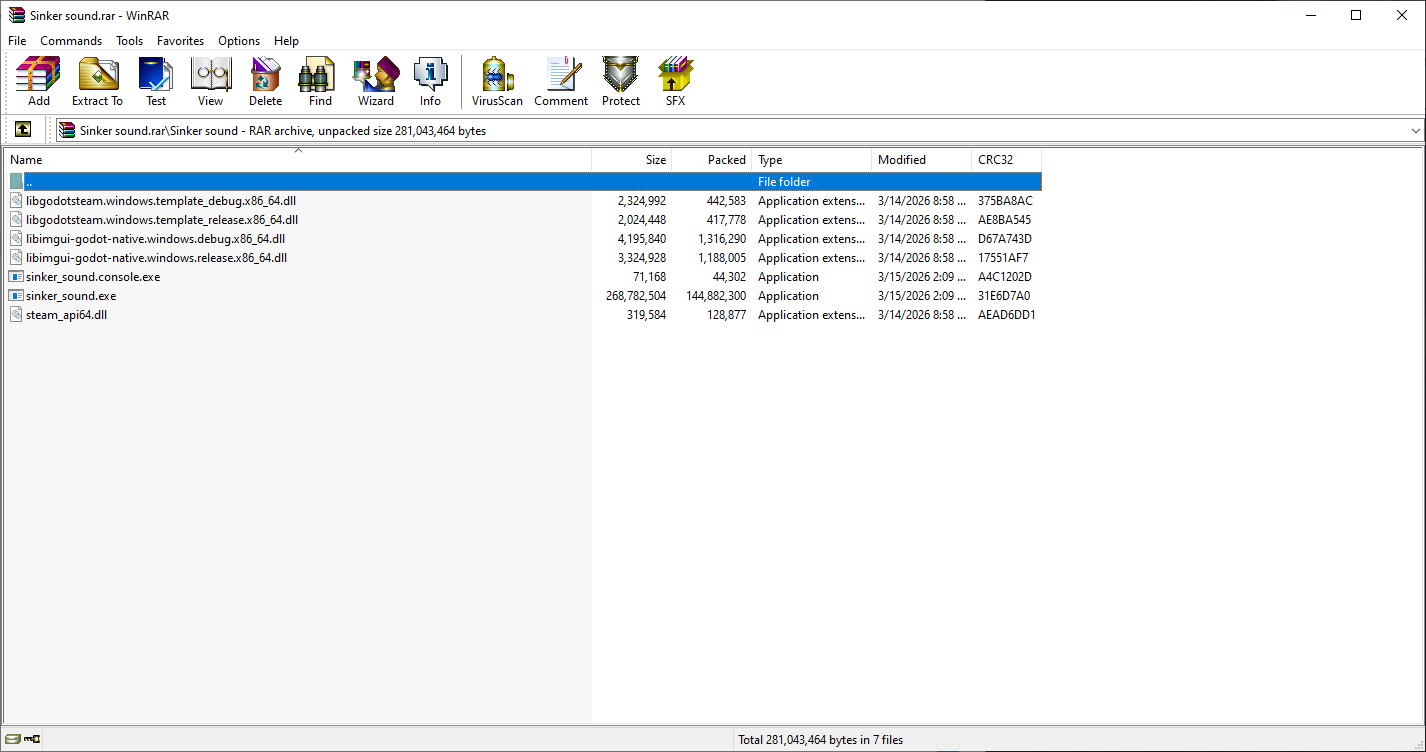Click size value 4,195,840
The image size is (1426, 752).
point(642,239)
